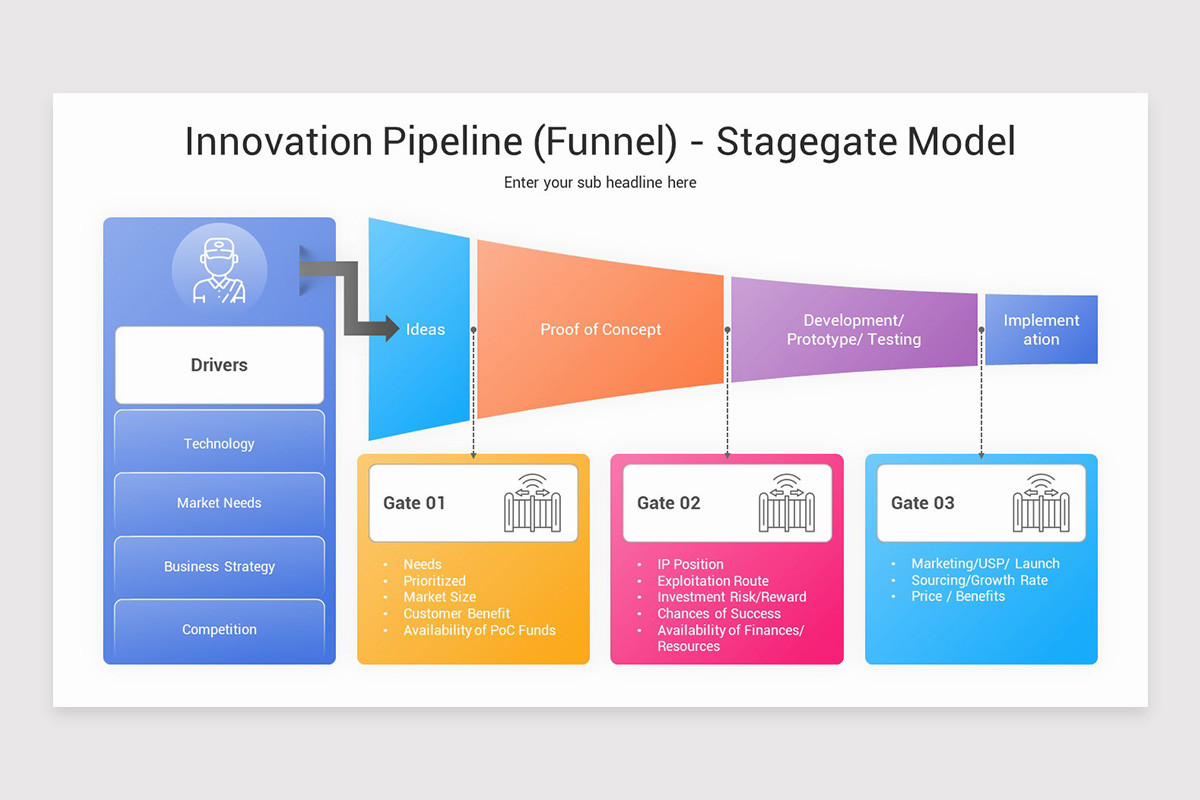Click the Gate 01 label text

coord(414,503)
